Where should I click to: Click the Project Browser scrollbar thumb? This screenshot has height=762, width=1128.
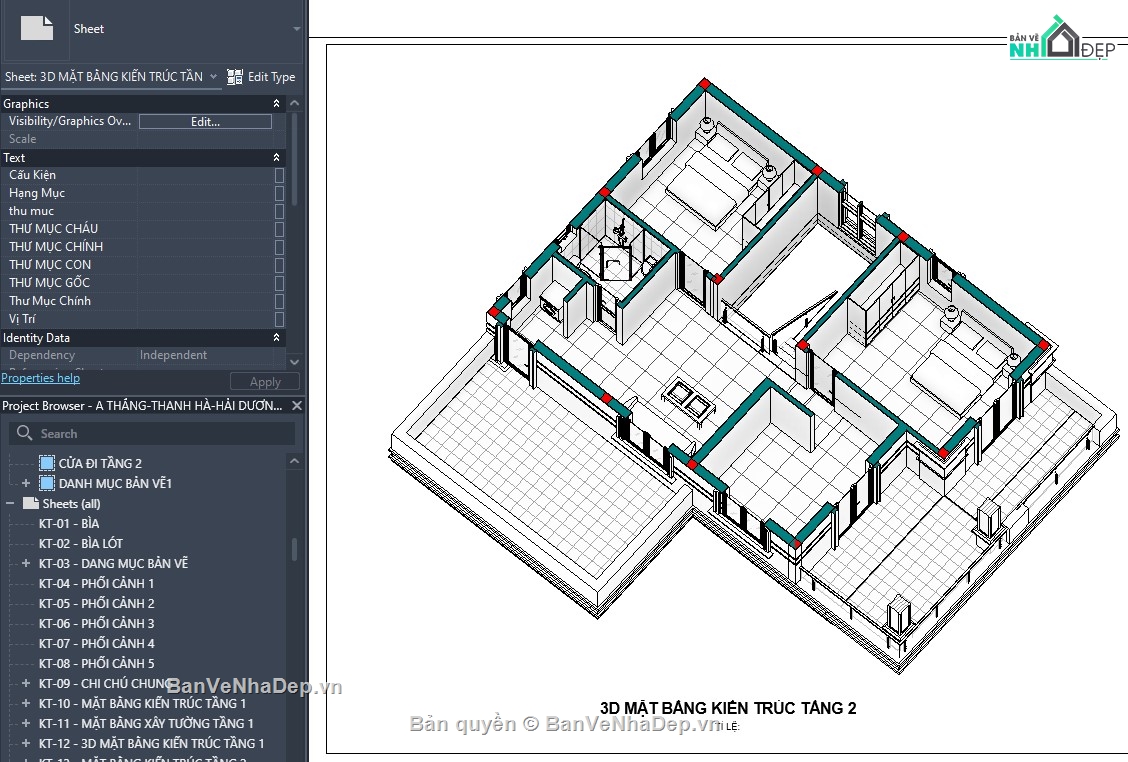pyautogui.click(x=294, y=549)
